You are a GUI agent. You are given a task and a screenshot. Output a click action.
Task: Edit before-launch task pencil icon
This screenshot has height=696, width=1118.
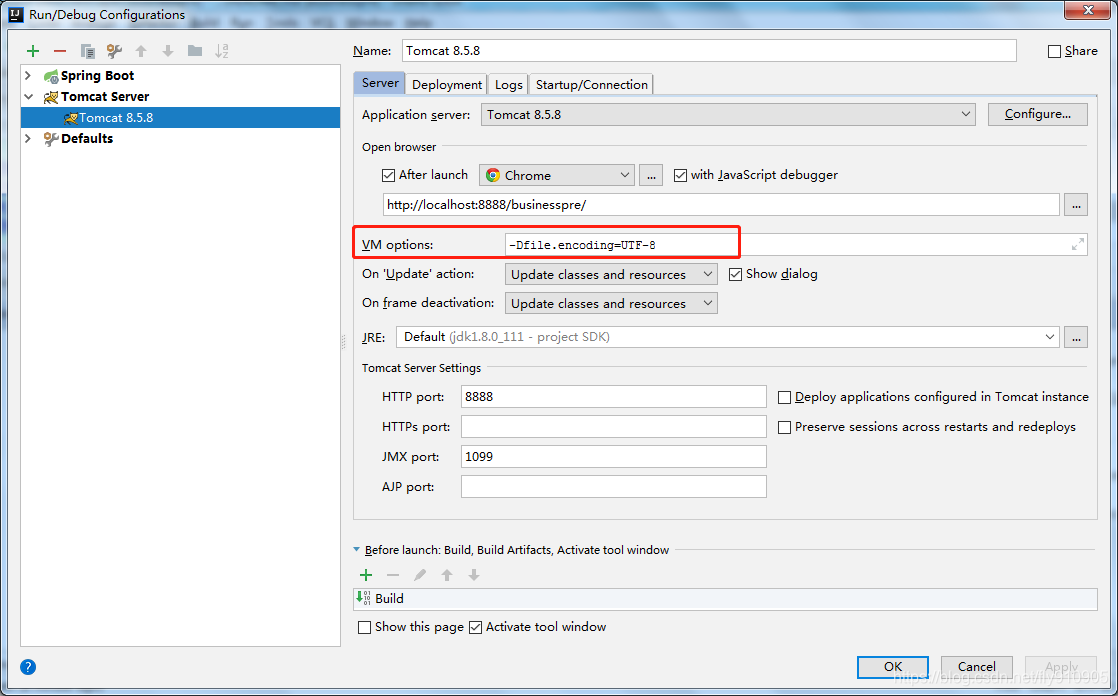coord(420,575)
